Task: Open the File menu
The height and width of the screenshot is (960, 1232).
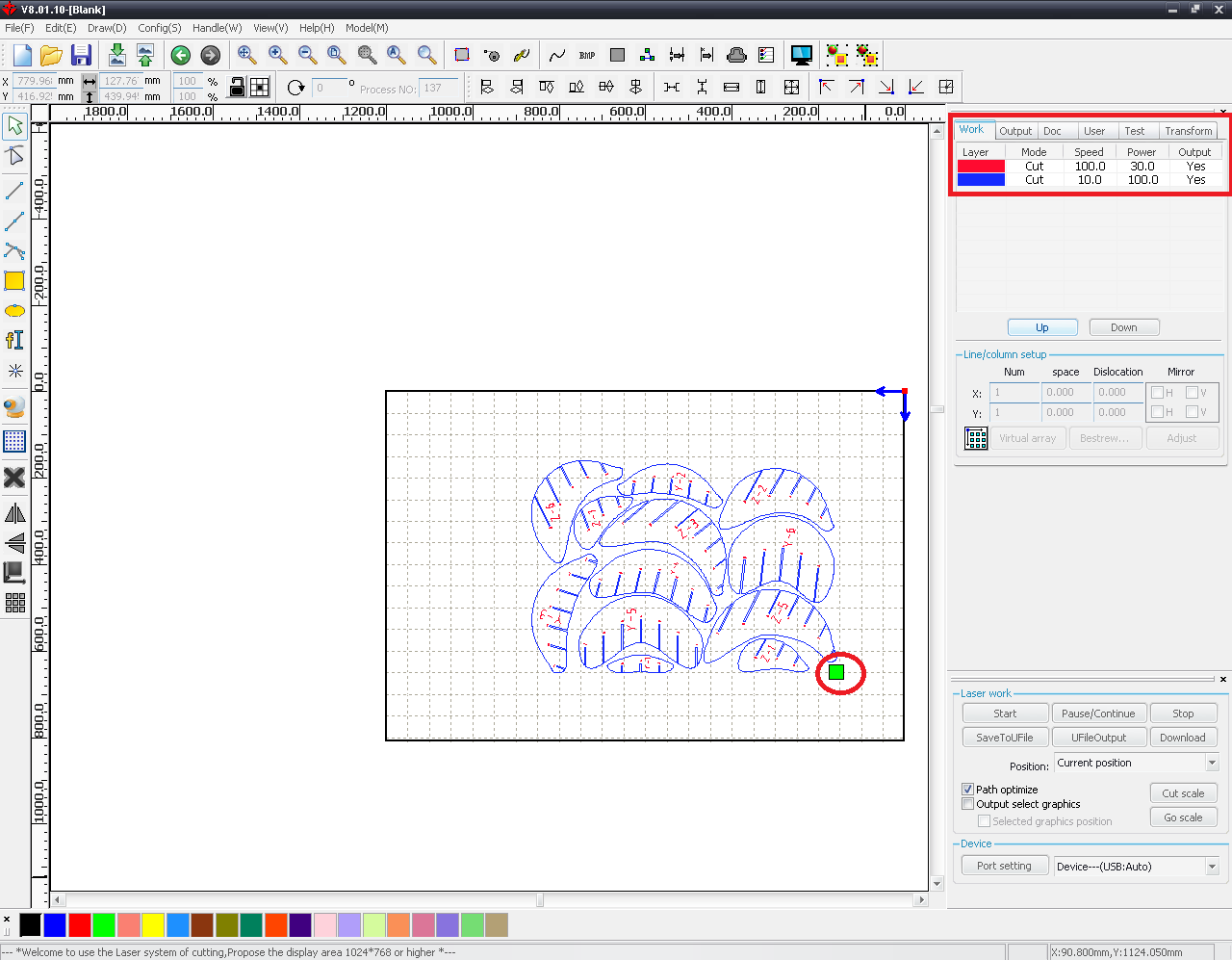Action: tap(19, 28)
